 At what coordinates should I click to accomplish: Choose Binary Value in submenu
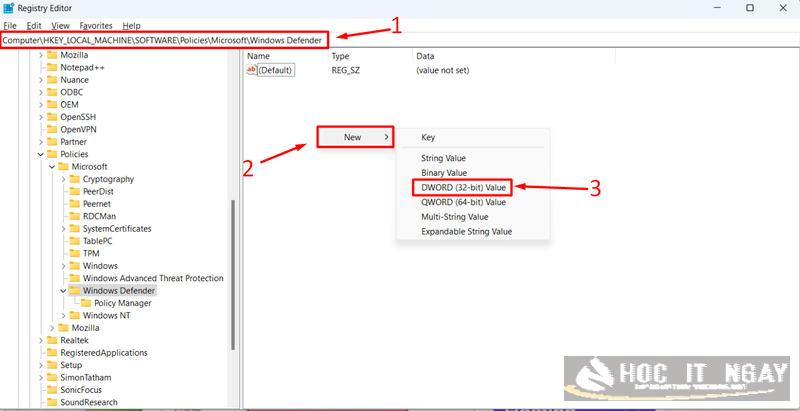[444, 173]
